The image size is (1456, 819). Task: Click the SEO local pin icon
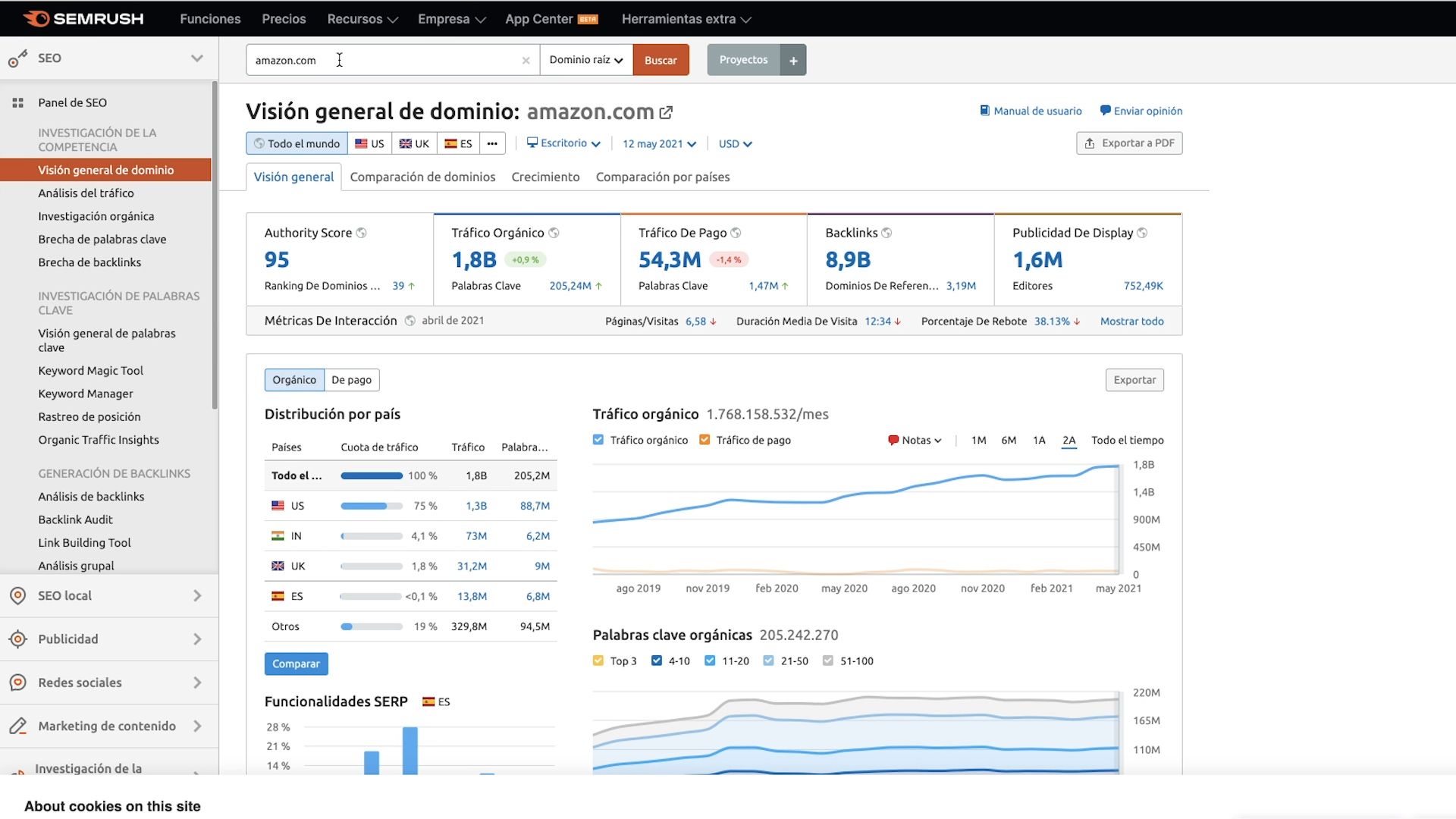click(18, 596)
